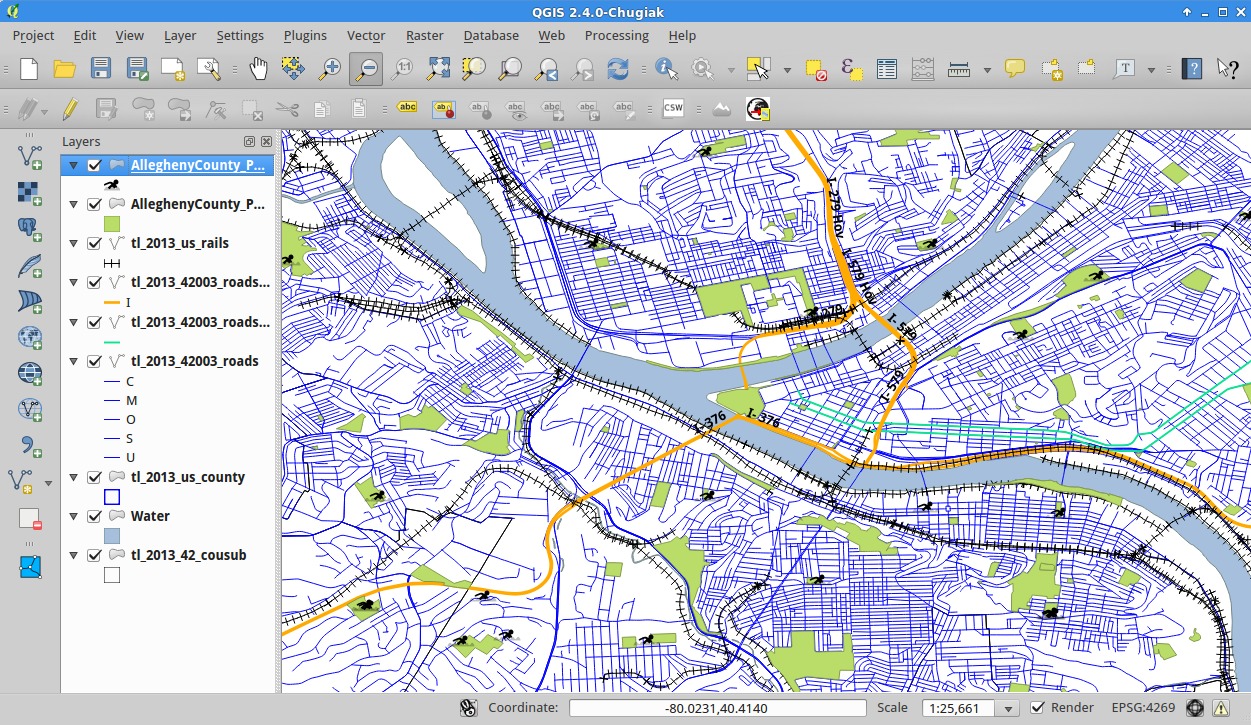
Task: Click the Toggle Editing pencil icon
Action: pos(70,108)
